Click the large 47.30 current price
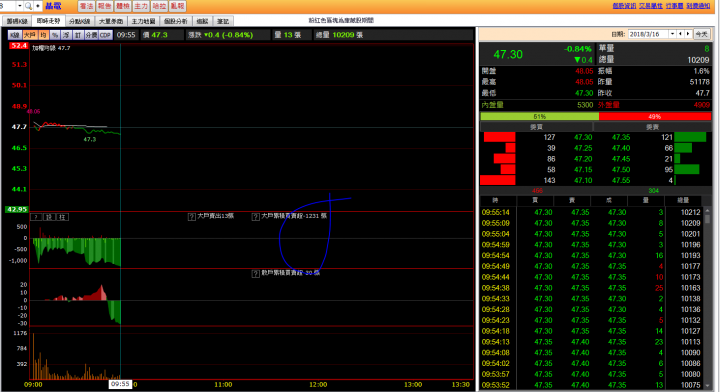 (x=508, y=55)
